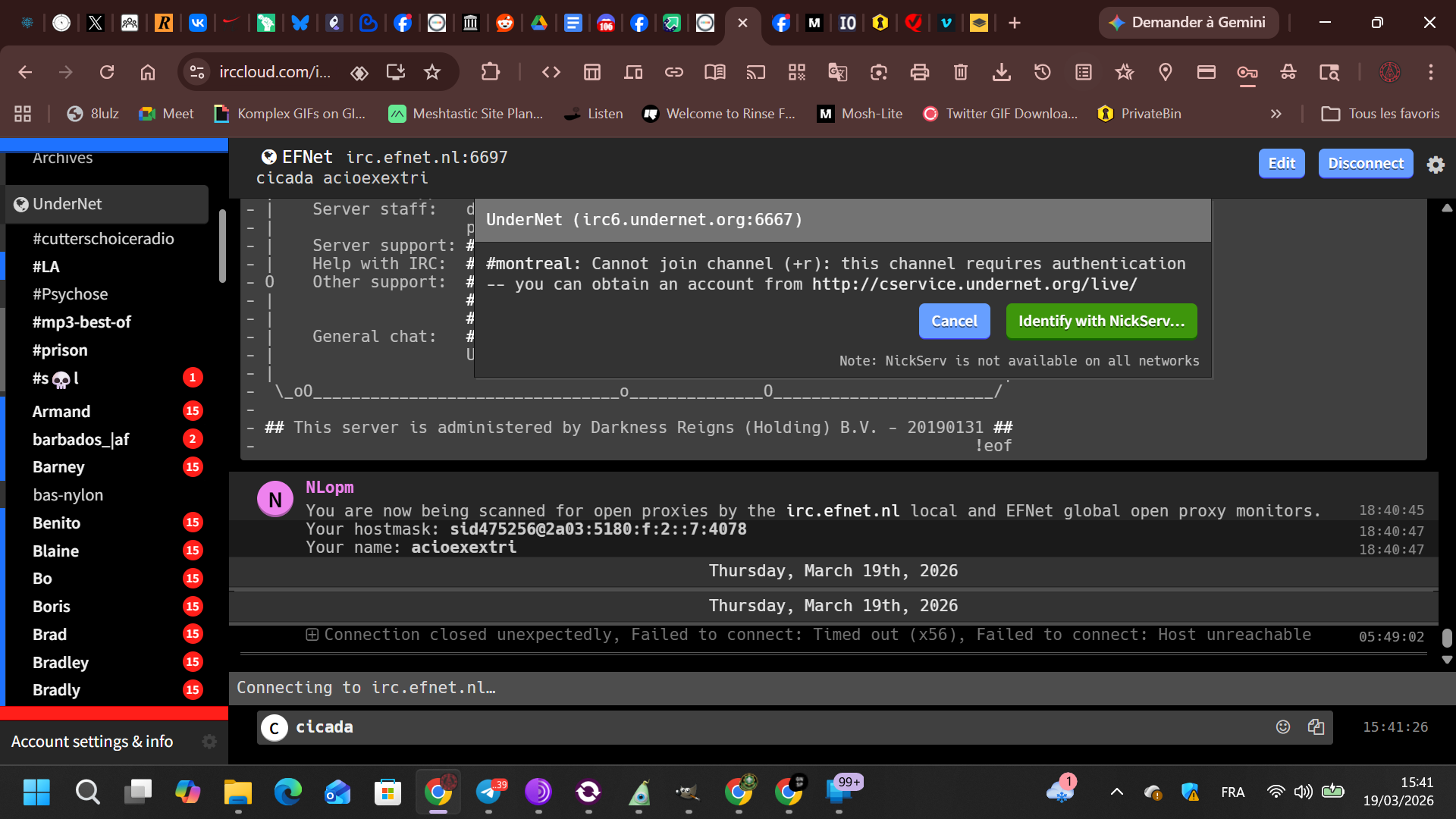Click the emoji picker icon in message box
The height and width of the screenshot is (819, 1456).
(1282, 726)
